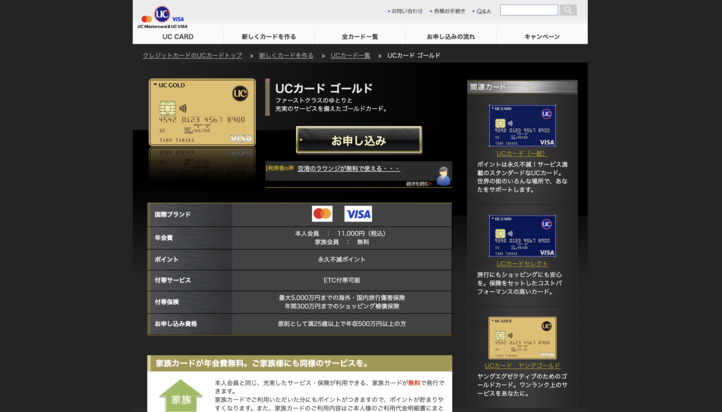Open the 空港のラウンジが無料で使える testimonial link

coord(348,169)
